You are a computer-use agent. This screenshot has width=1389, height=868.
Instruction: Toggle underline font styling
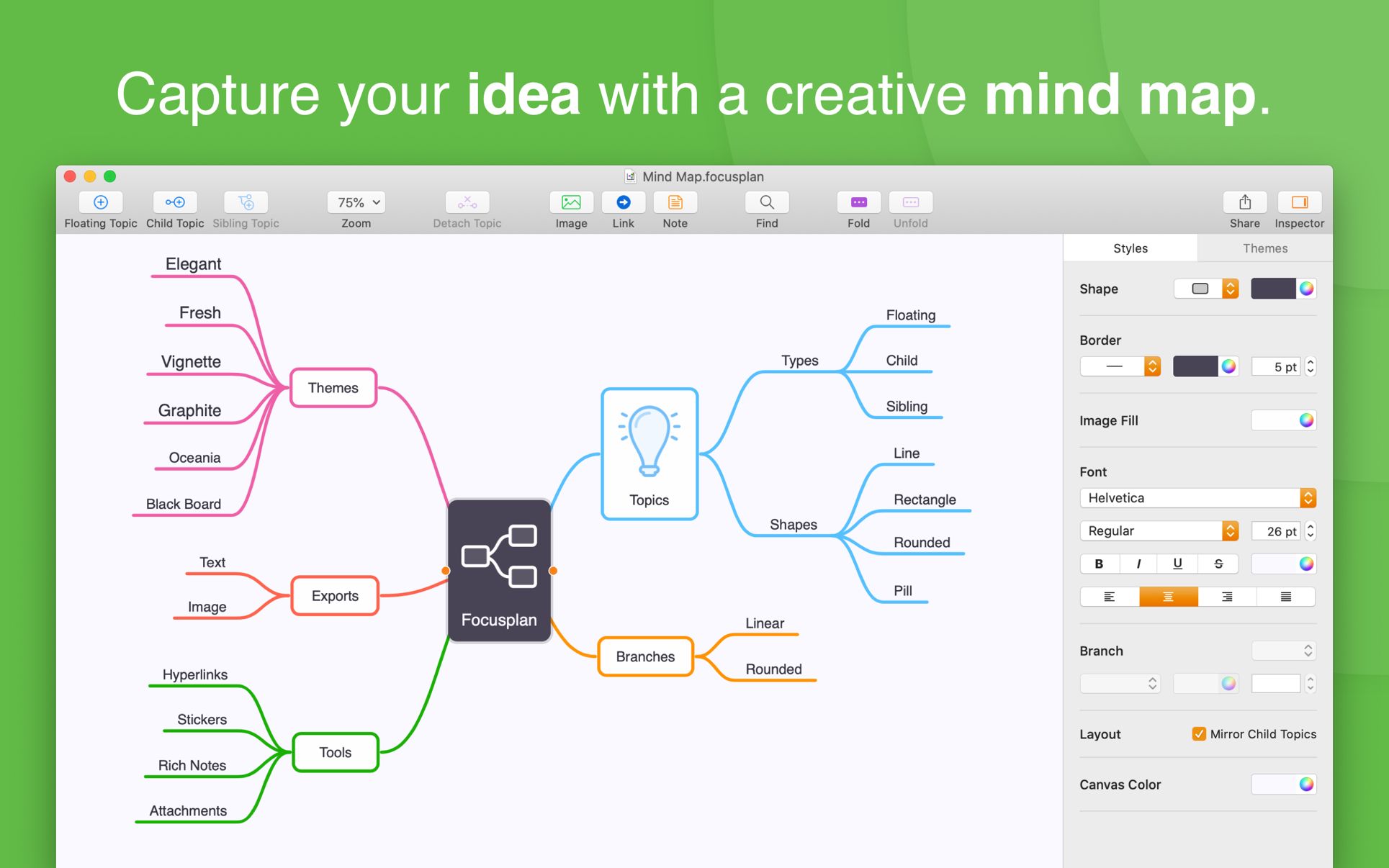(1177, 564)
